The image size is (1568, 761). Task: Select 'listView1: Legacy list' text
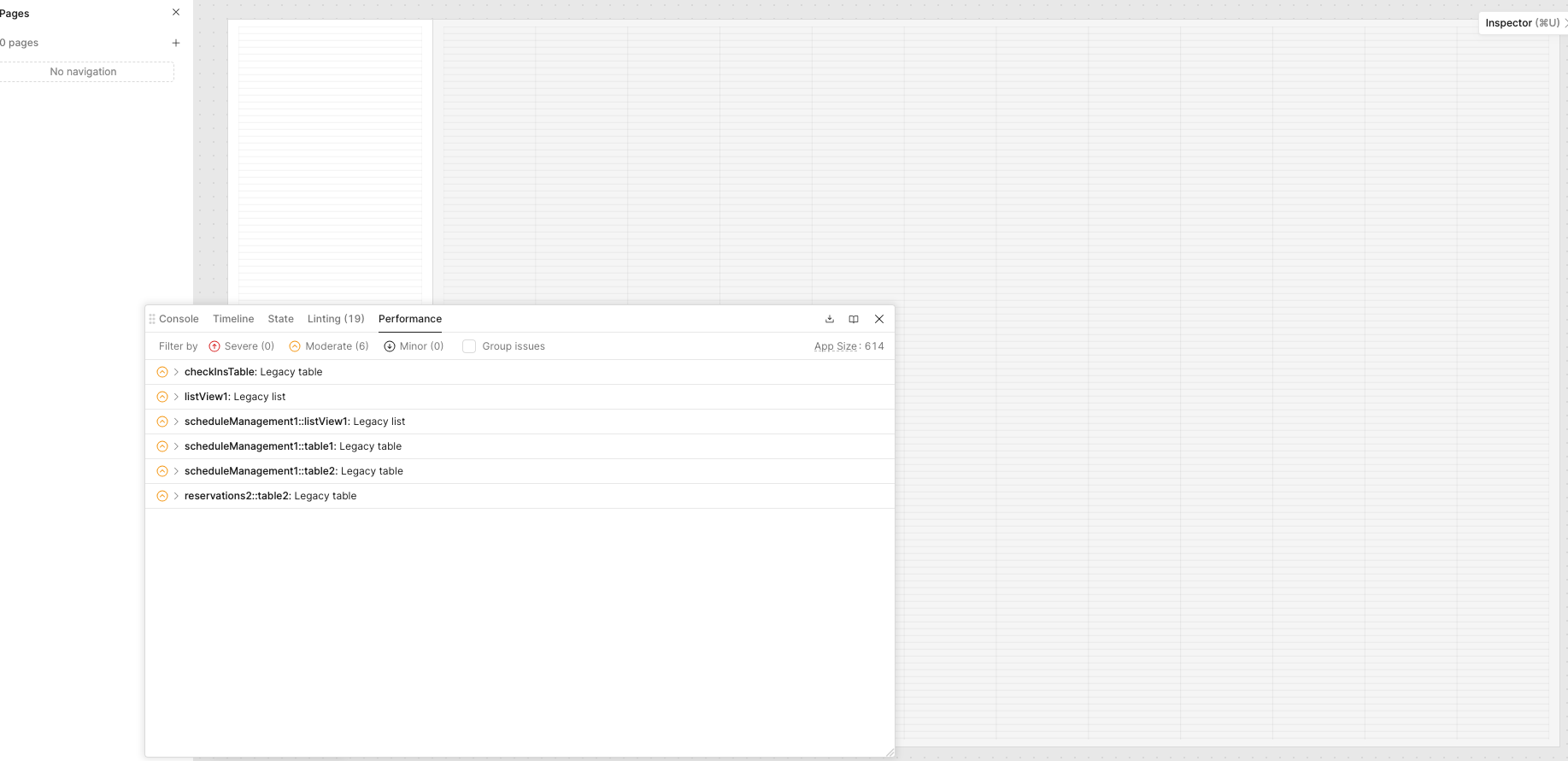235,397
